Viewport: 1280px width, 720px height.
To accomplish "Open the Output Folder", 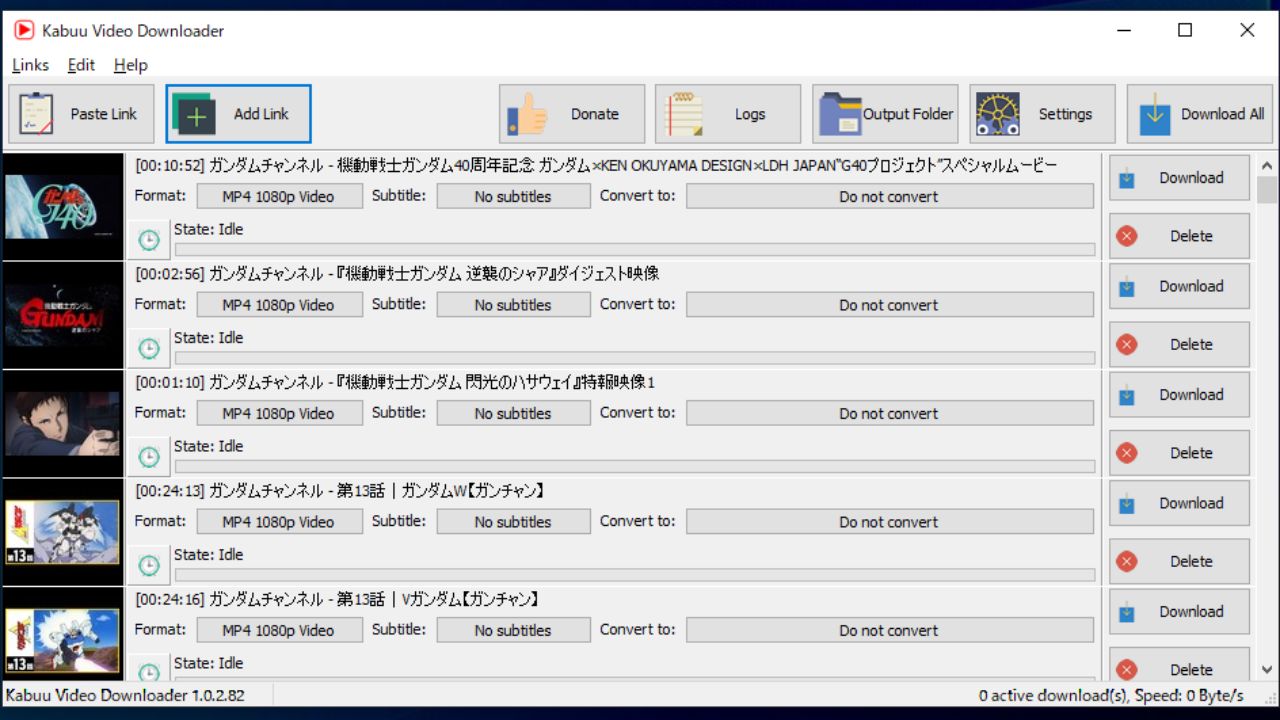I will (885, 114).
